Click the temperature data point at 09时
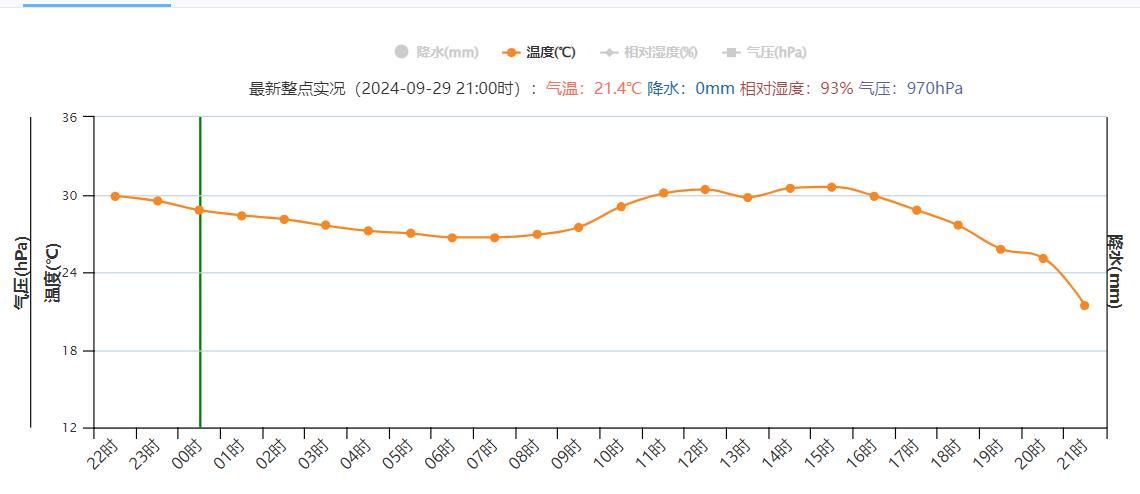This screenshot has height=494, width=1140. tap(579, 228)
